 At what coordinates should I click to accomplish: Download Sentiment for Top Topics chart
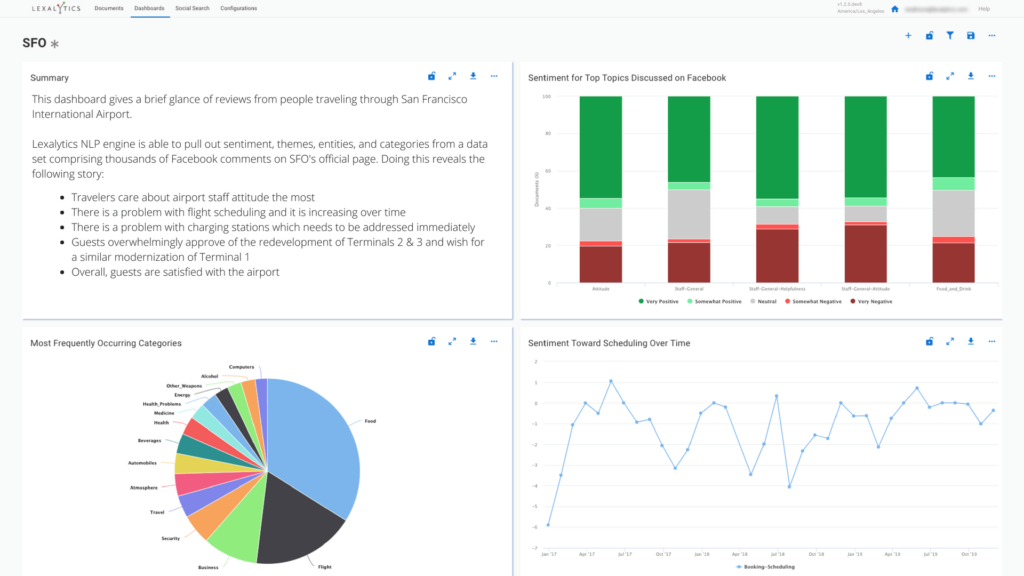971,76
